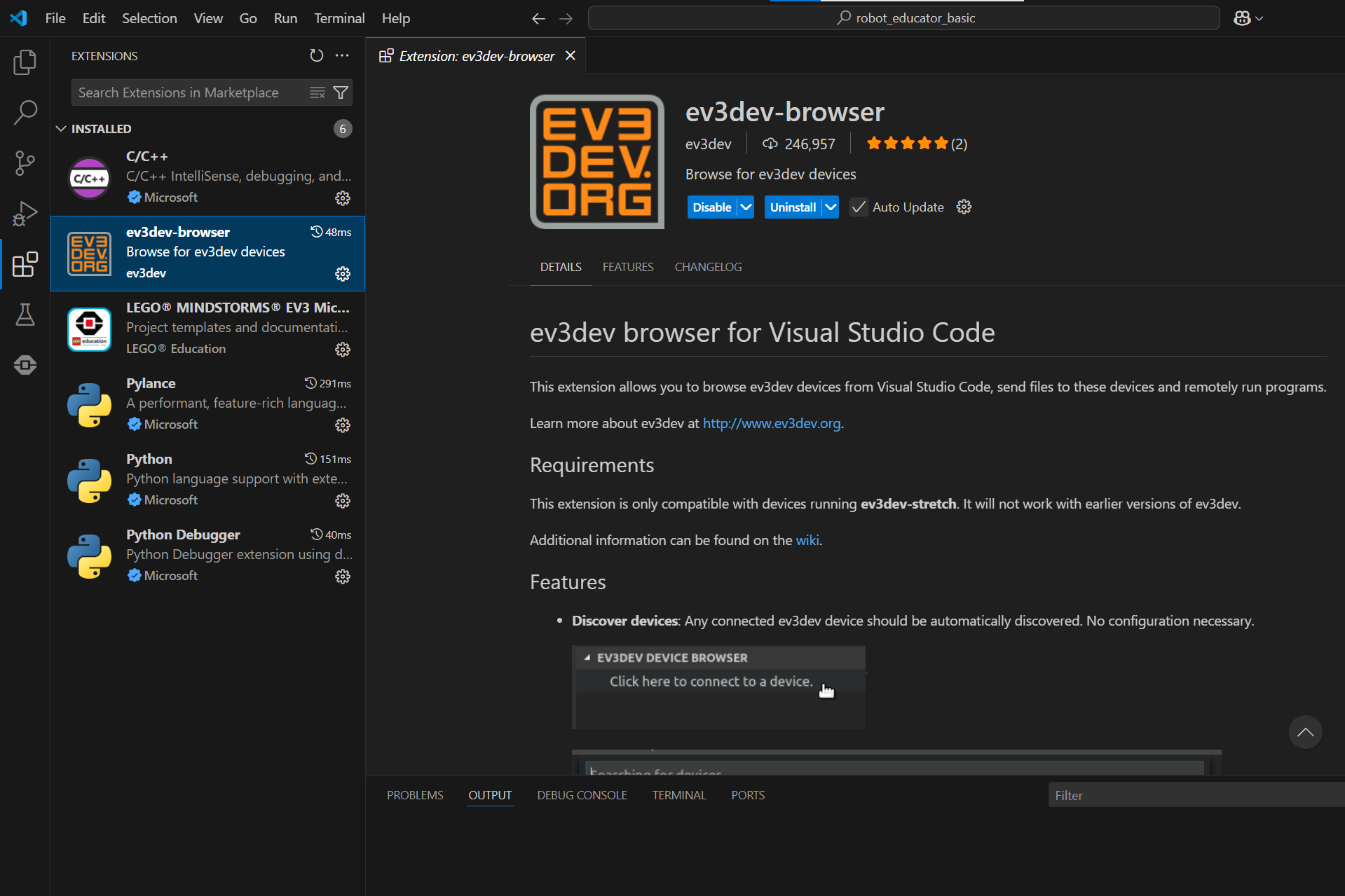This screenshot has width=1345, height=896.
Task: Go forward with the right arrow
Action: point(566,19)
